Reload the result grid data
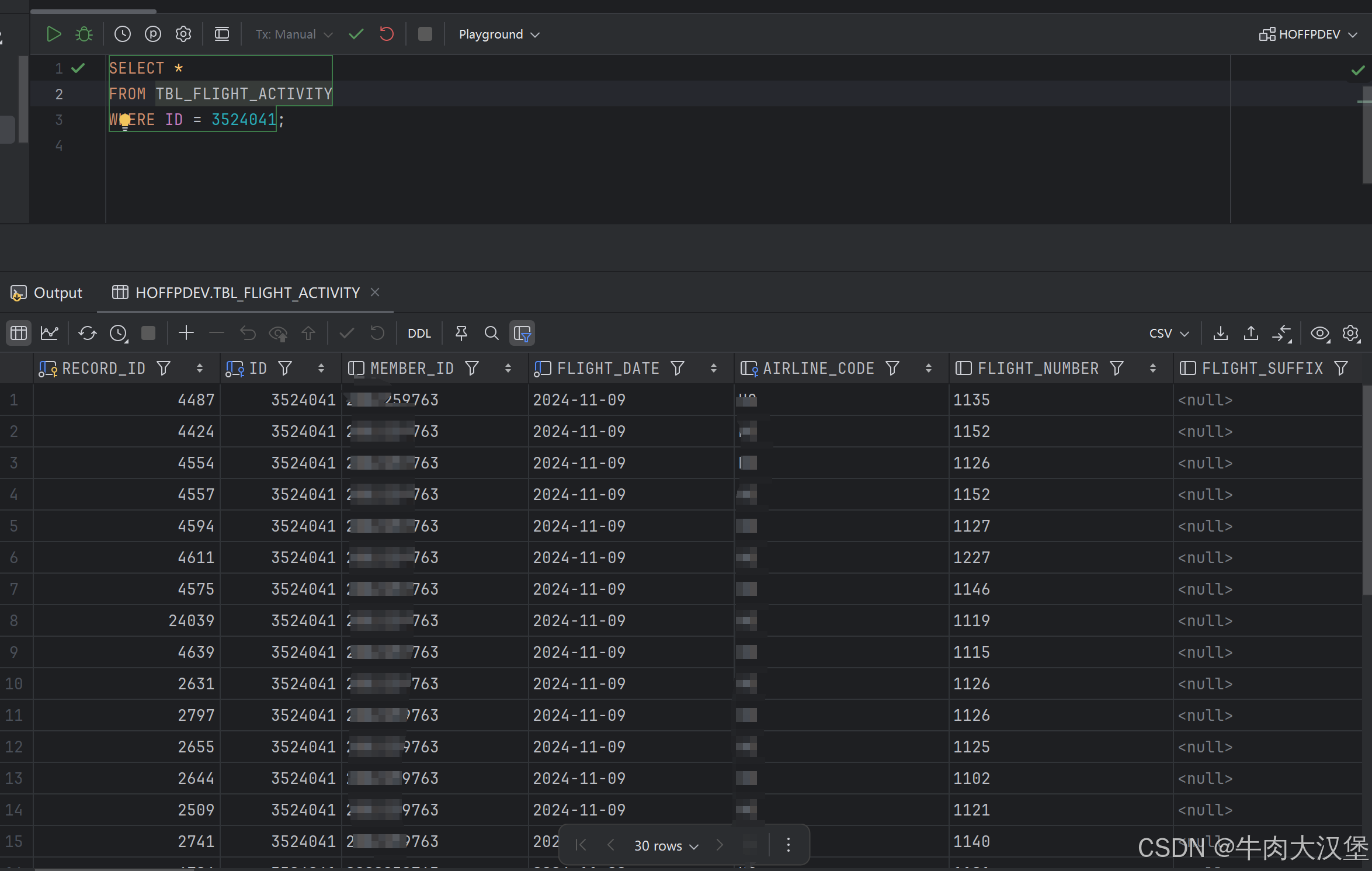 click(88, 333)
